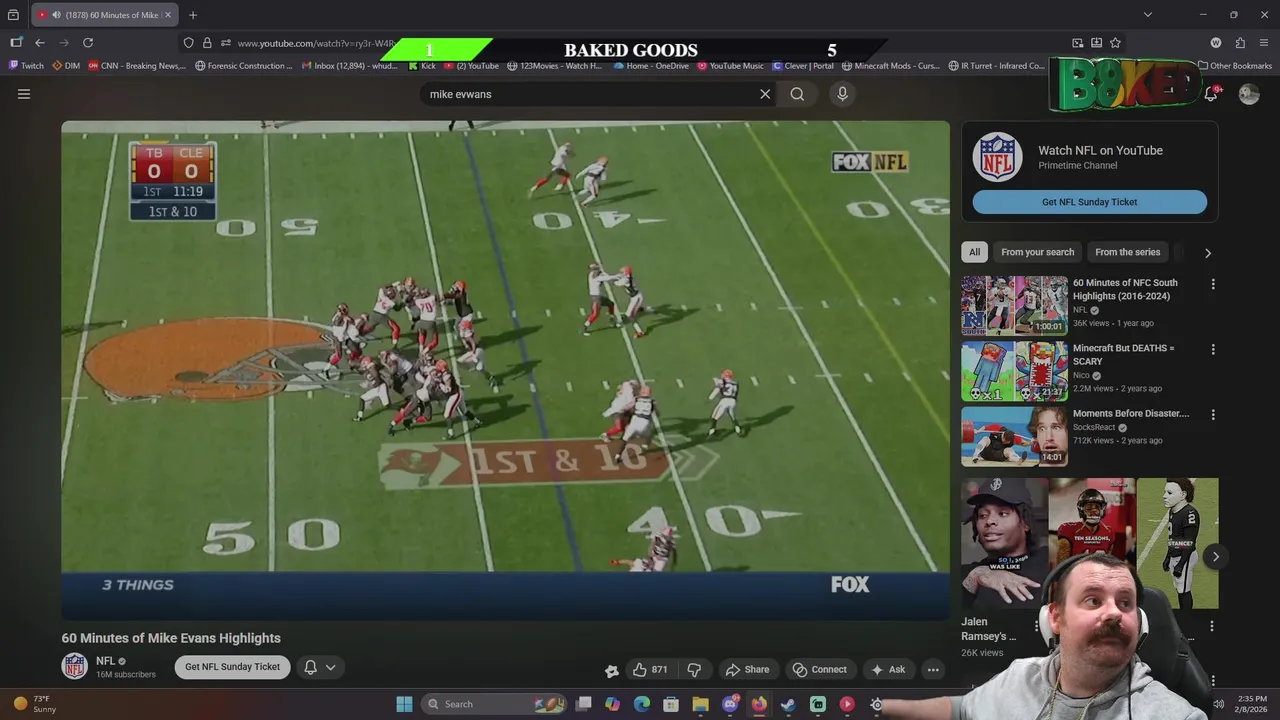Open Minecraft But DEATHS = SCARY thumbnail

click(x=1014, y=371)
